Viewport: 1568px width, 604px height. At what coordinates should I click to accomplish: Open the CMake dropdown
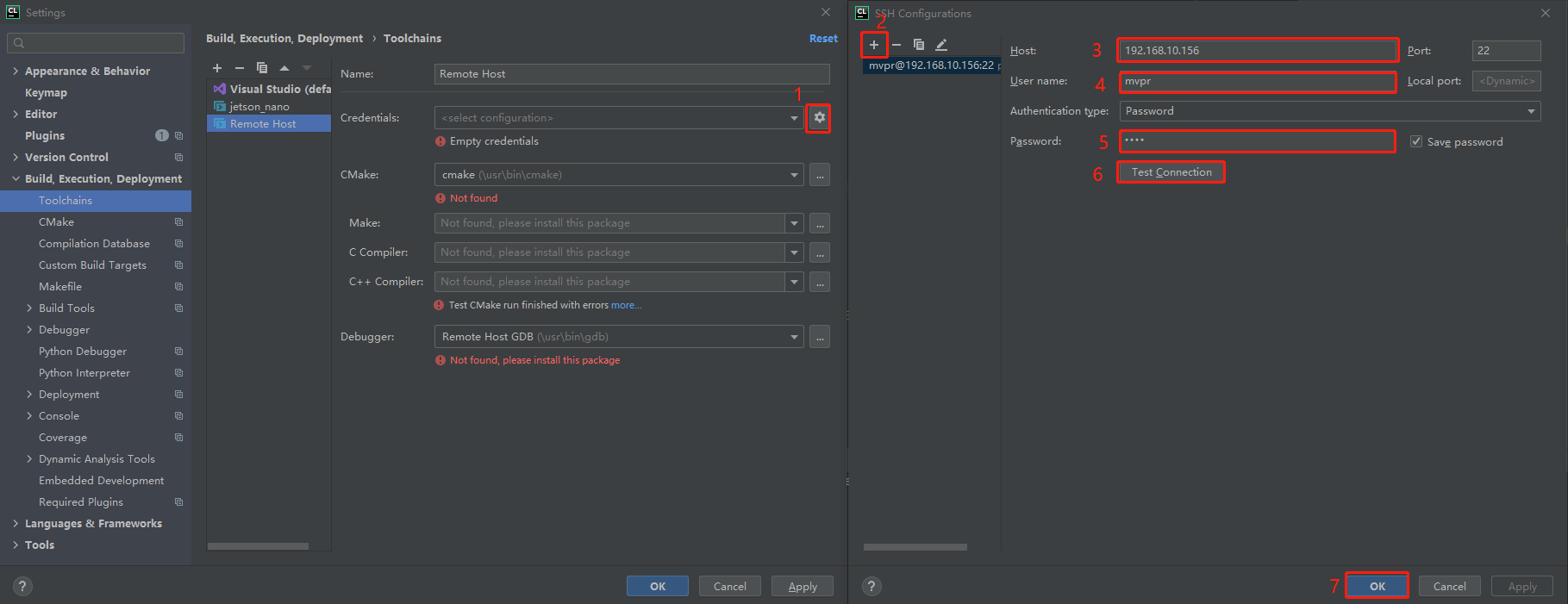[x=794, y=175]
